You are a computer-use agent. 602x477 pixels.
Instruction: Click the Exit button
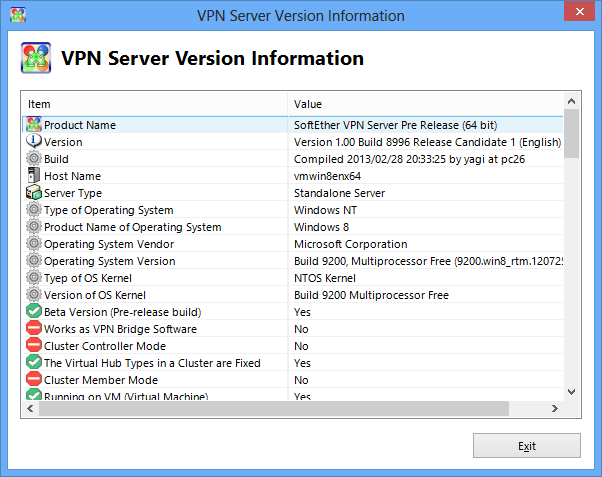pyautogui.click(x=526, y=446)
